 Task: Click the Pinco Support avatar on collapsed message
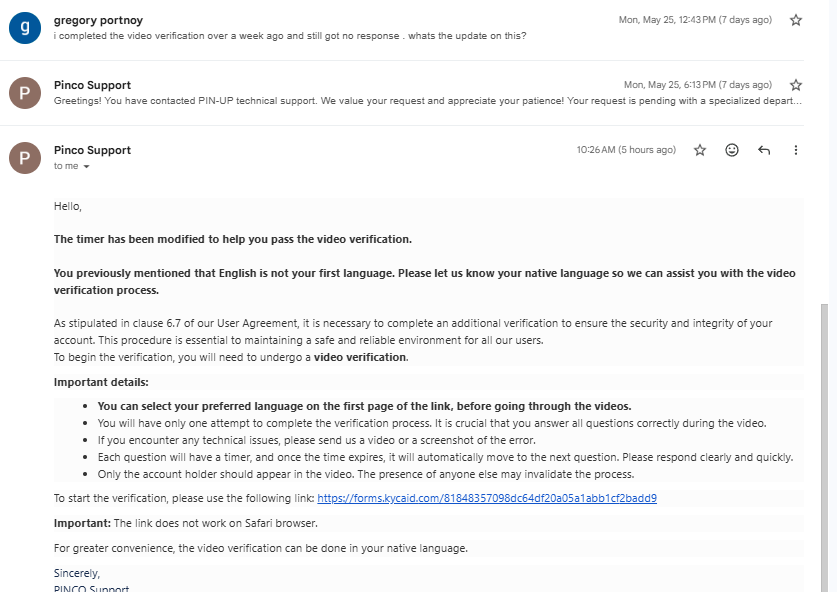[25, 93]
